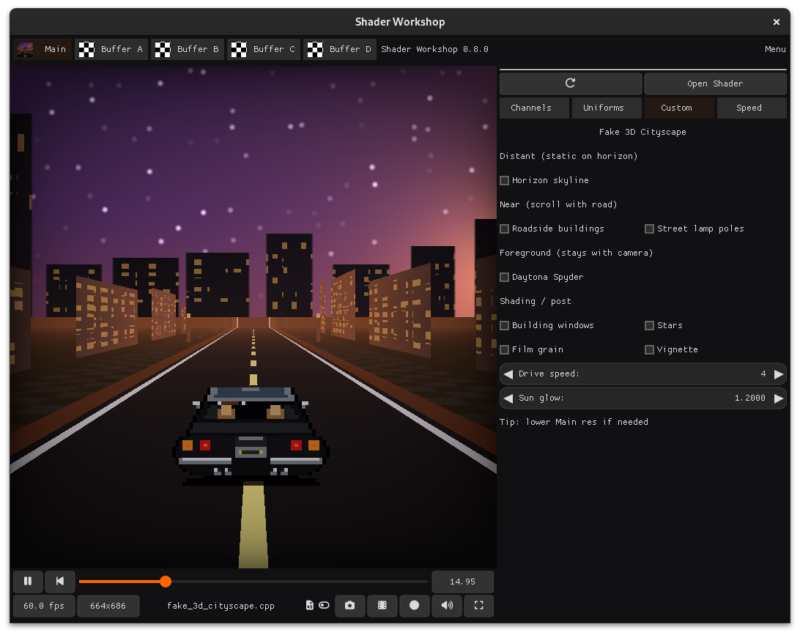Screen dimensions: 800x635
Task: Toggle the Stars checkbox
Action: (649, 325)
